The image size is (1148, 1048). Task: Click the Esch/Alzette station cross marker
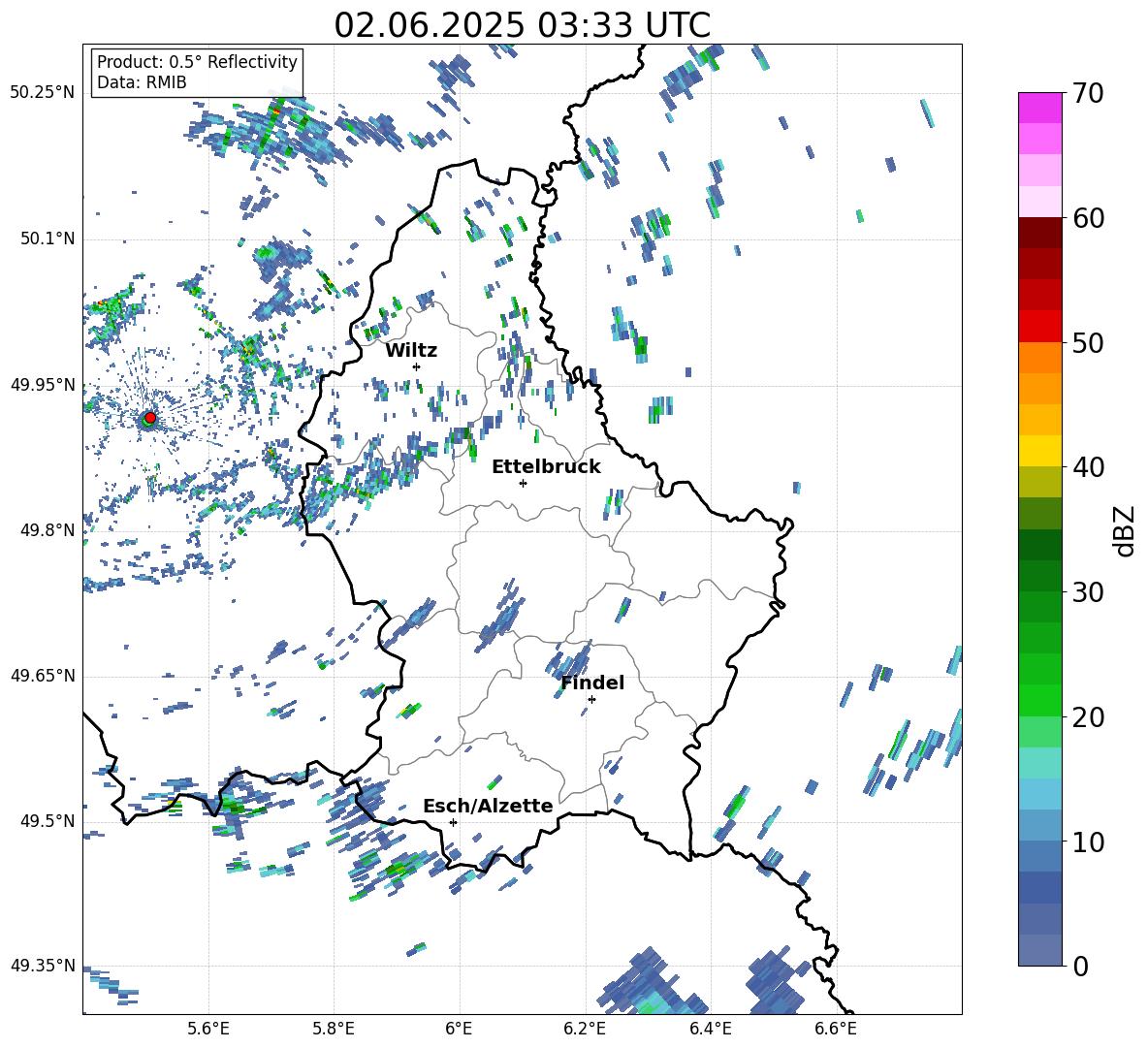coord(453,822)
